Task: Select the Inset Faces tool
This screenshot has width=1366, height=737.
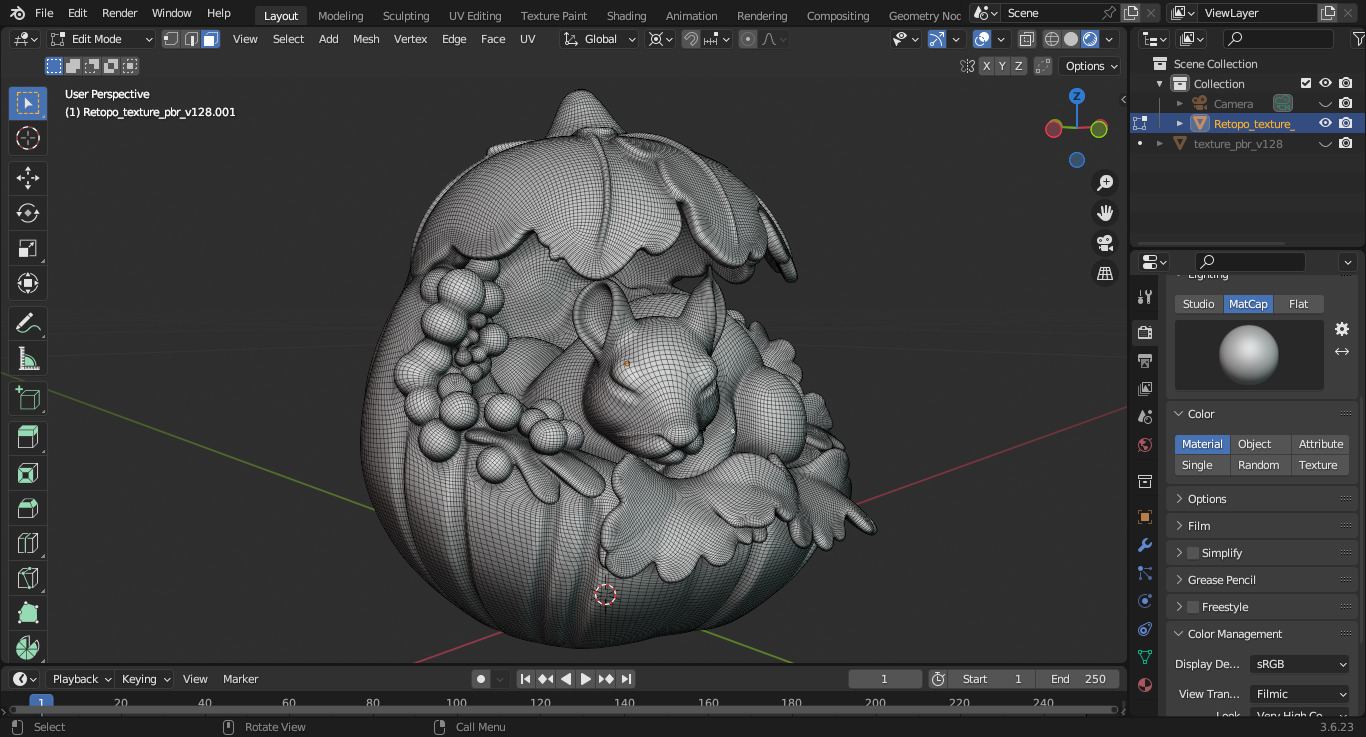Action: 28,472
